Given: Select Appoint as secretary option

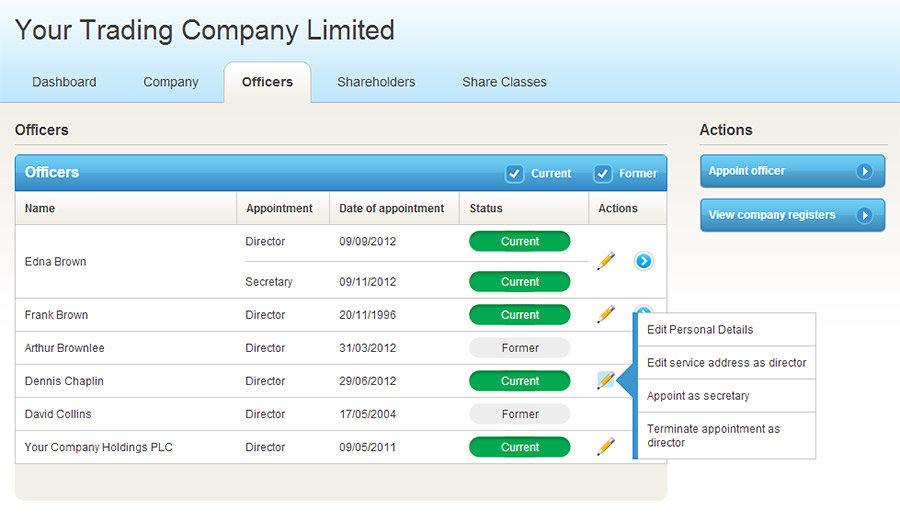Looking at the screenshot, I should 698,396.
